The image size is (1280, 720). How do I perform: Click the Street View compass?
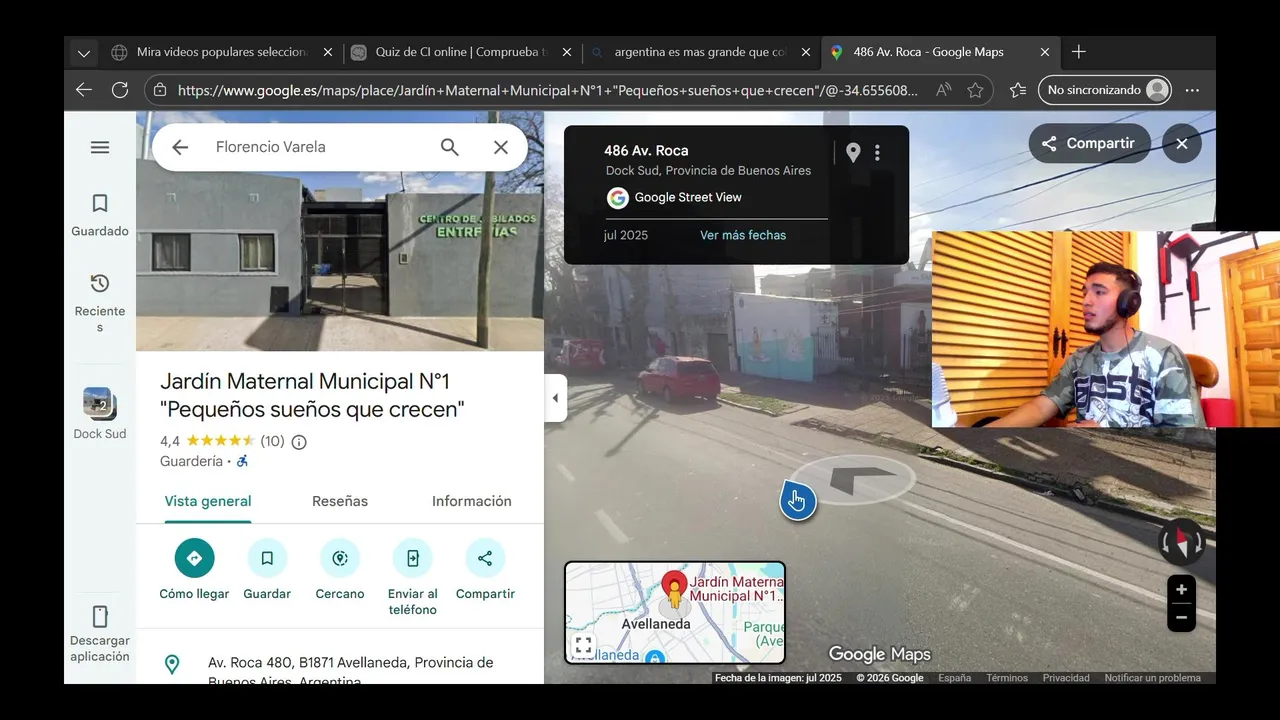pos(1181,542)
